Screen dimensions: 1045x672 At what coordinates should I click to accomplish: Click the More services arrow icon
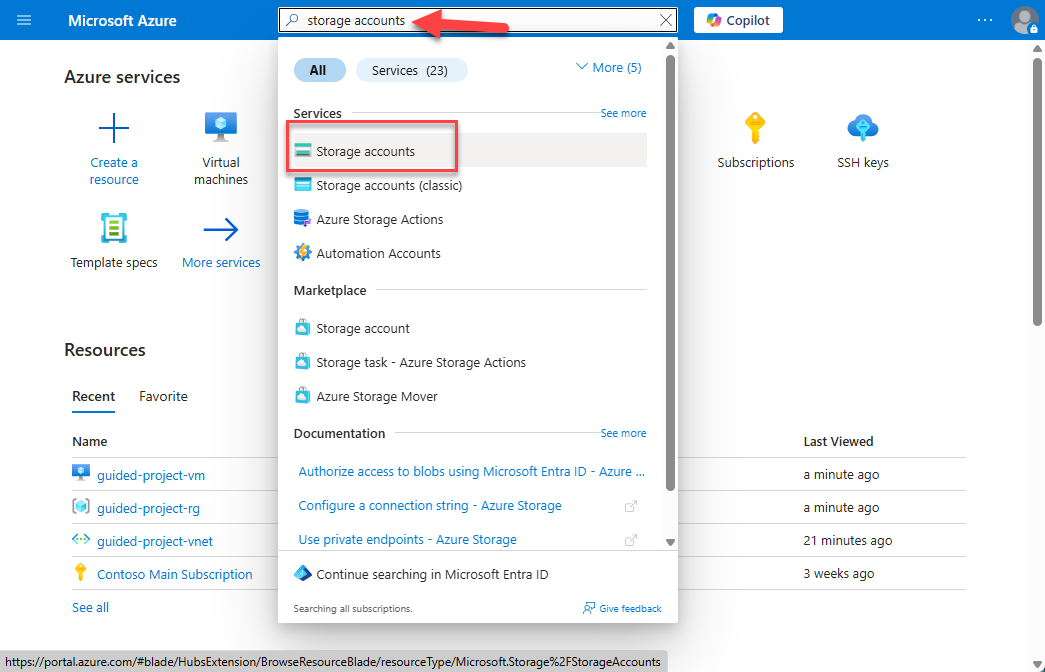(x=221, y=229)
